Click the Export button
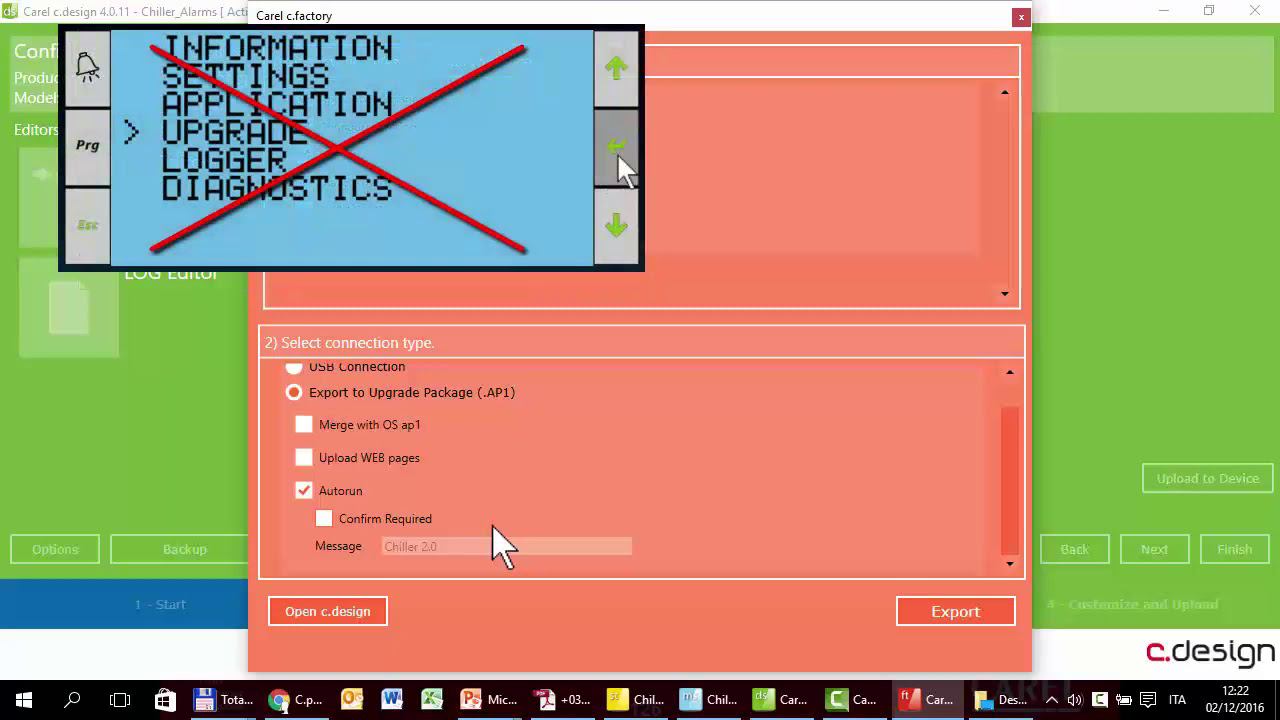Viewport: 1280px width, 720px height. 955,611
